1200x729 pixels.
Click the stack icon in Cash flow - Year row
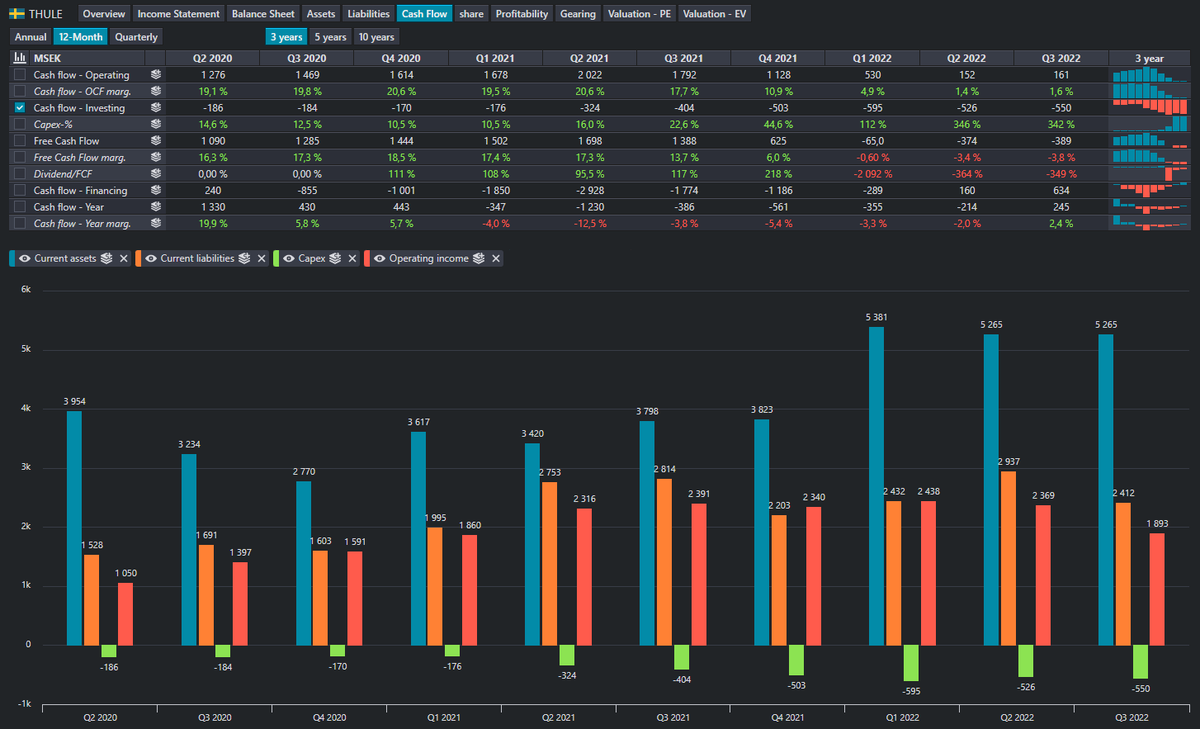156,206
